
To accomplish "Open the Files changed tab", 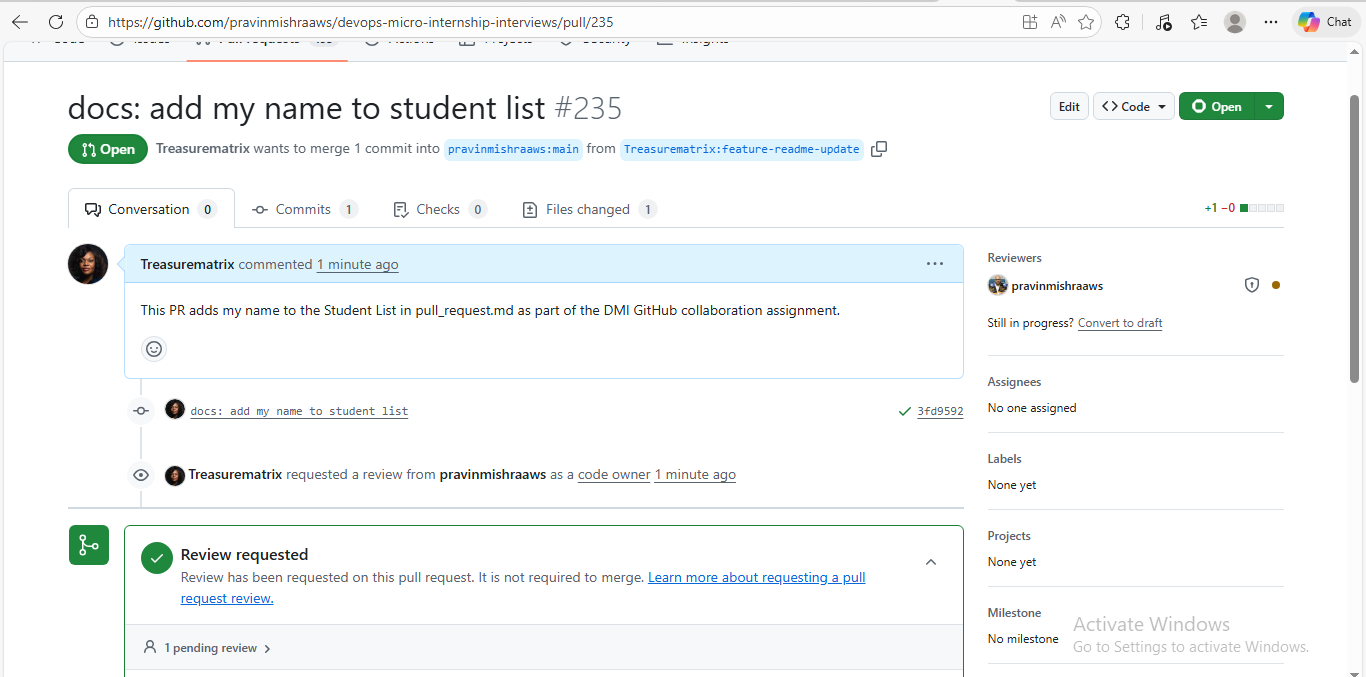I will 589,209.
